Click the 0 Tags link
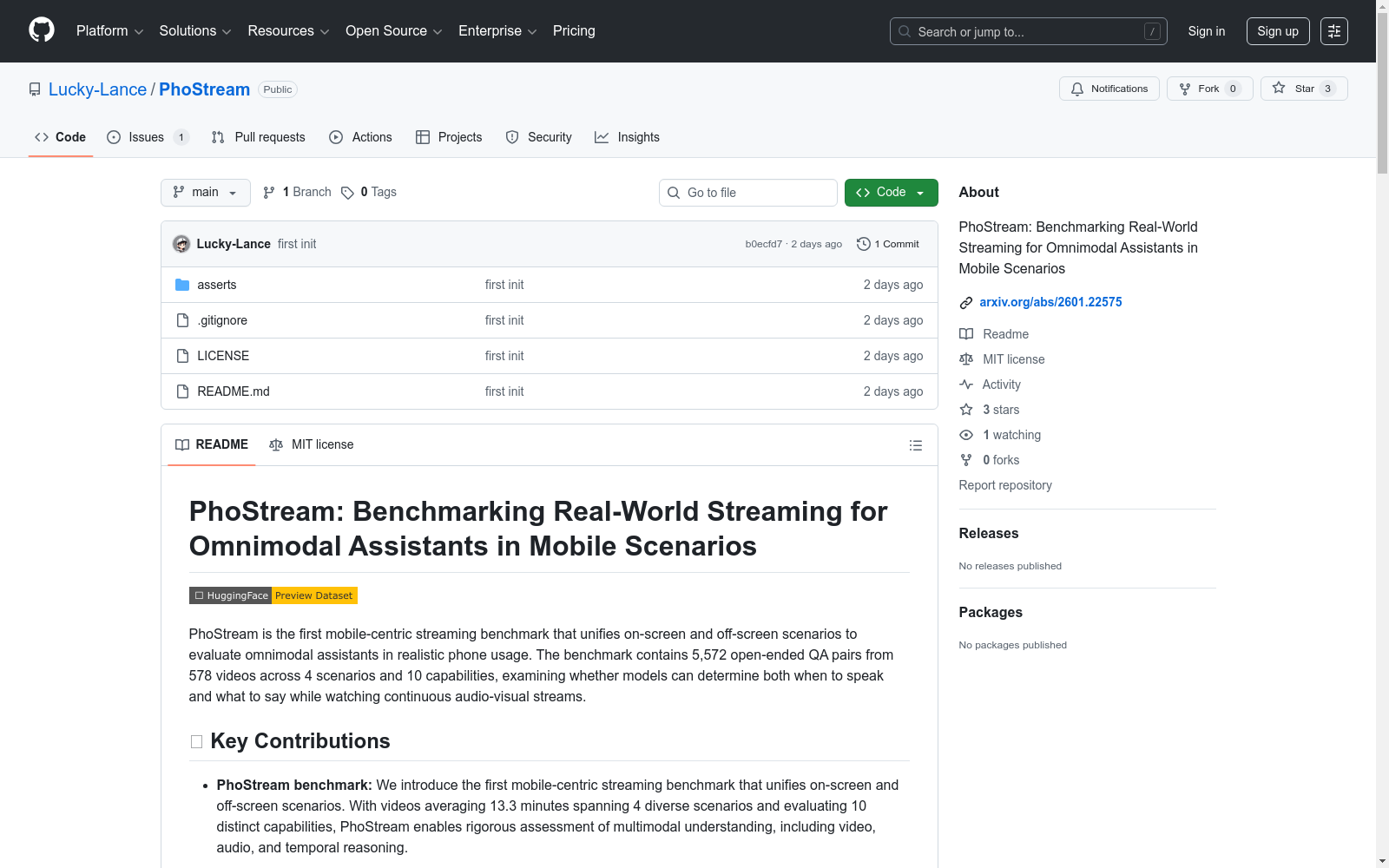Viewport: 1389px width, 868px height. (369, 193)
